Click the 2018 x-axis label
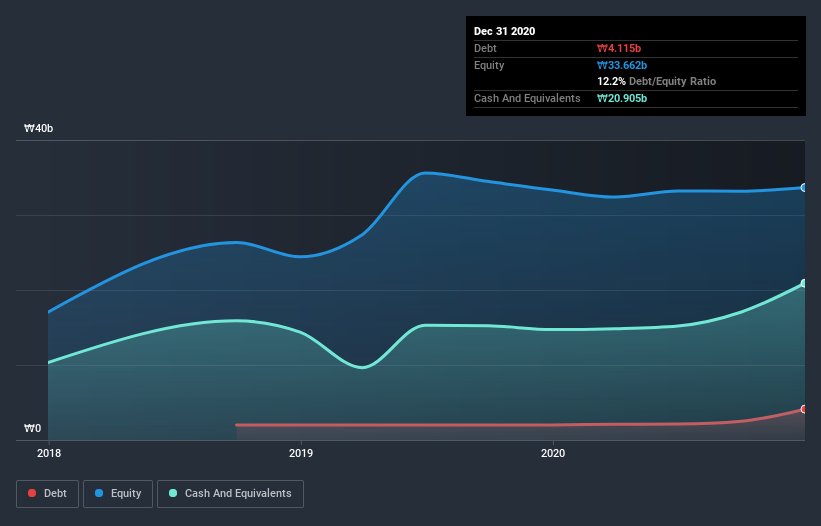 (x=49, y=453)
